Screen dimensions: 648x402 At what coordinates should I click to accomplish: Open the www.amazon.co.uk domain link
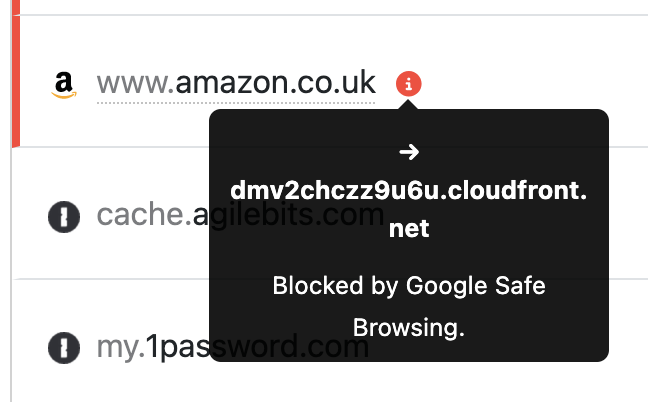[236, 82]
